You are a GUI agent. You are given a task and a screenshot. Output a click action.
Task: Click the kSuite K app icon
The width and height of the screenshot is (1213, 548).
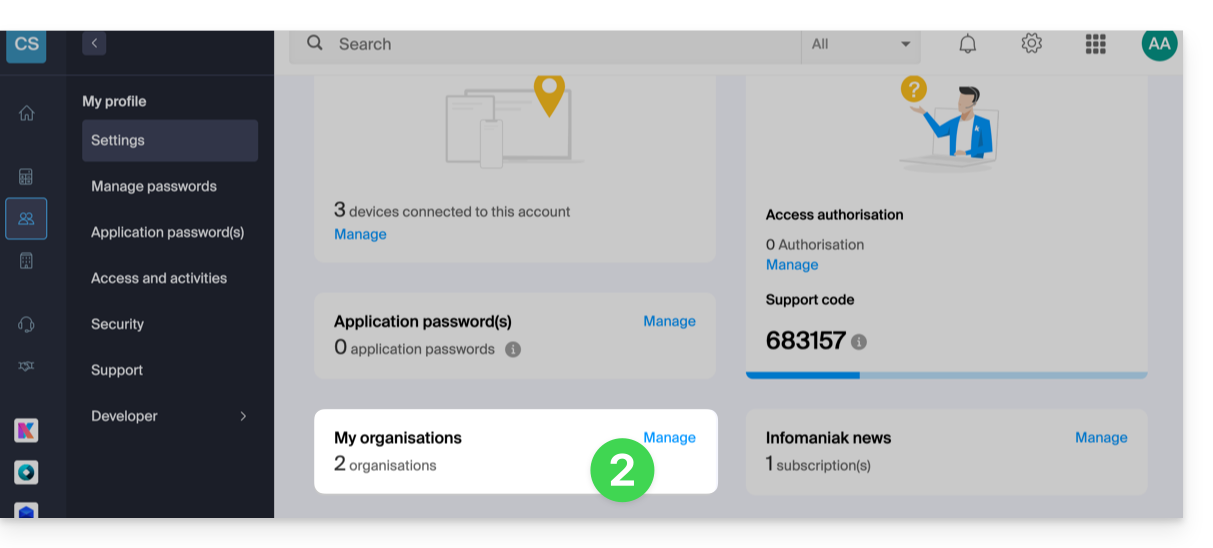pos(26,431)
